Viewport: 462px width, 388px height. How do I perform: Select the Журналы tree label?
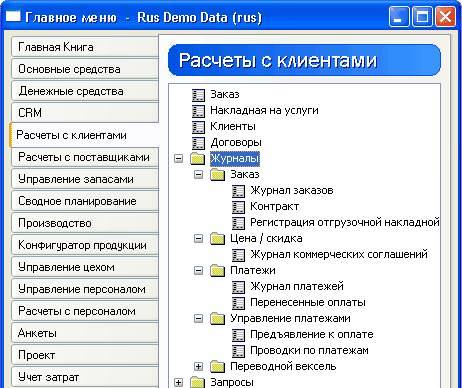235,158
